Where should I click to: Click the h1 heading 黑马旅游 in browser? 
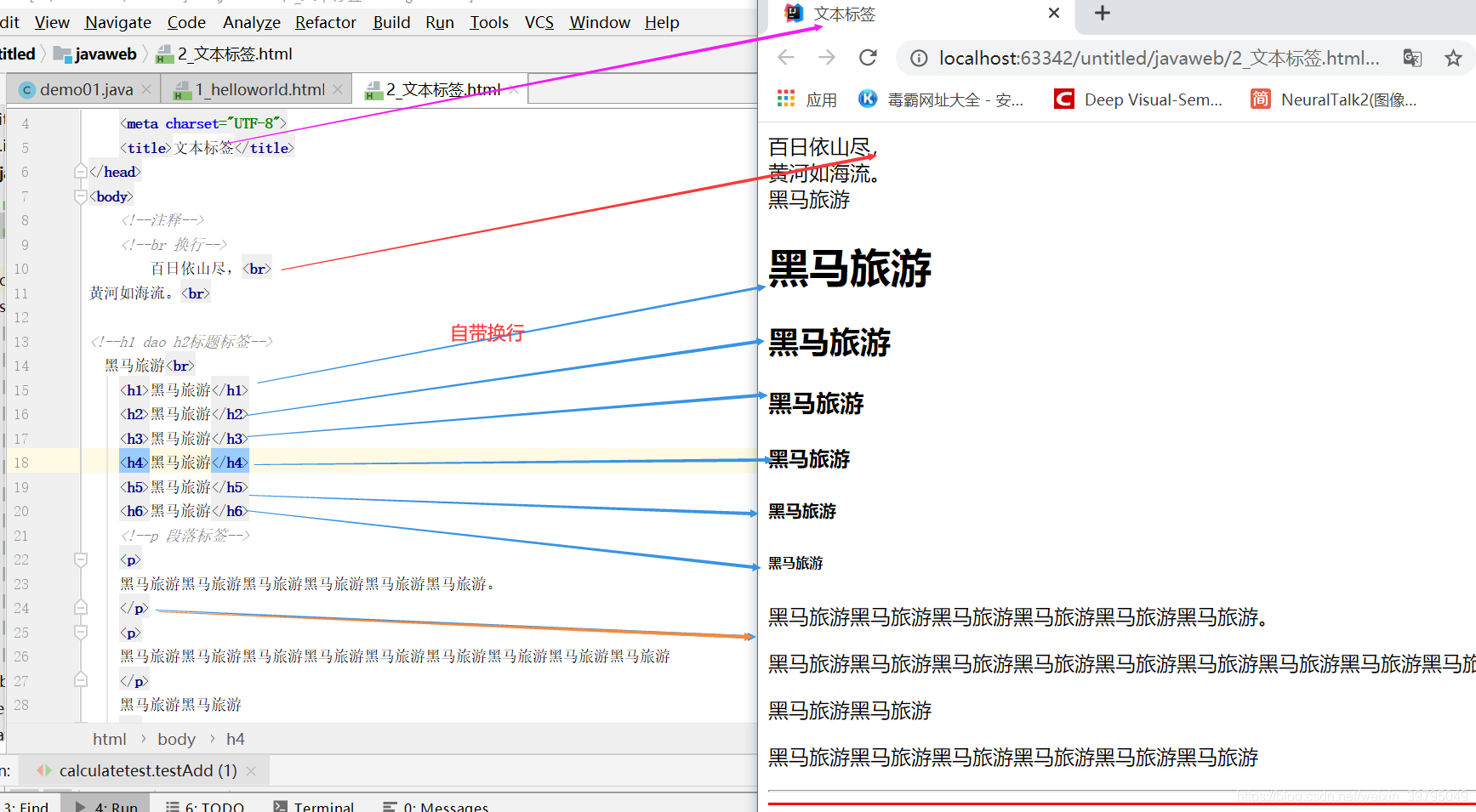click(x=850, y=269)
